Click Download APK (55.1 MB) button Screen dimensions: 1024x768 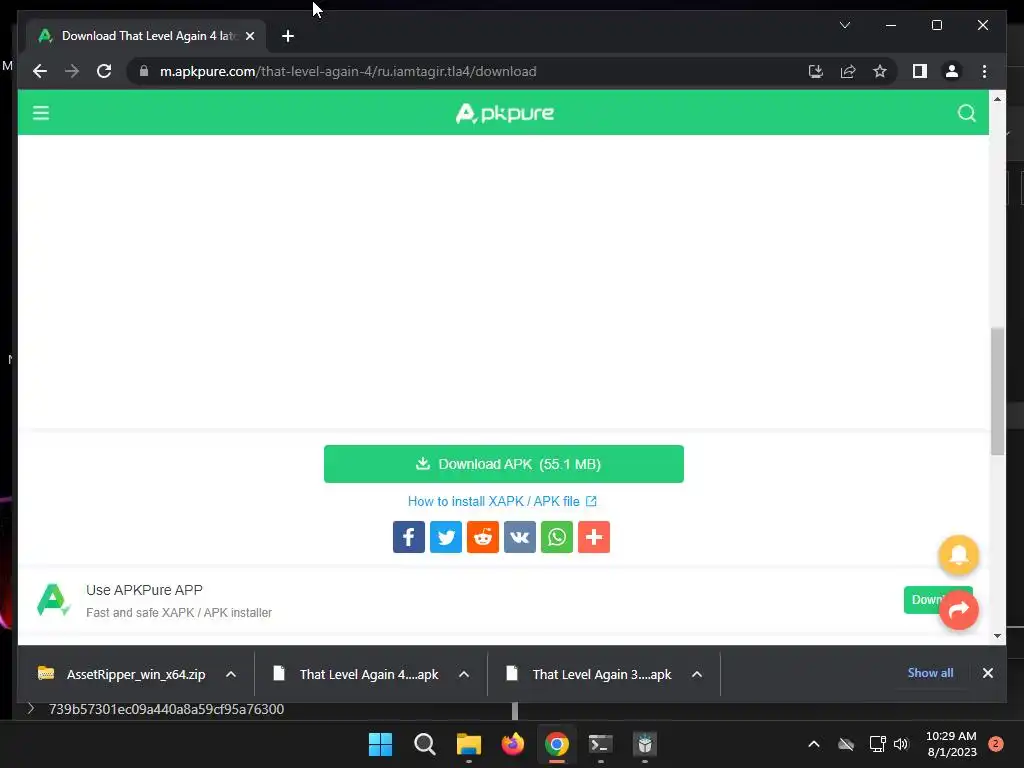pyautogui.click(x=504, y=464)
